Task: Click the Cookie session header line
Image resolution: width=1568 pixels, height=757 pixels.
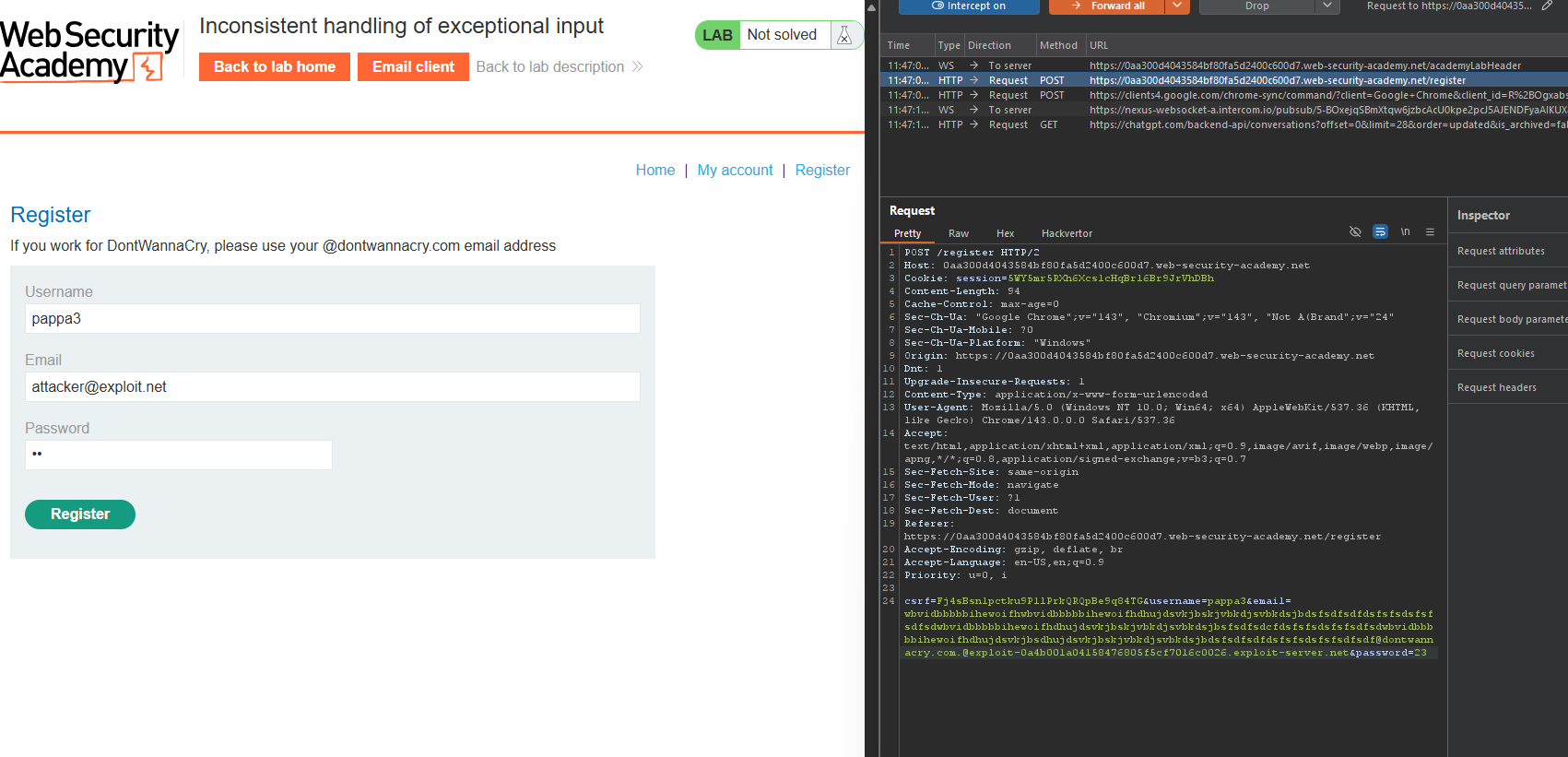Action: coord(1058,278)
